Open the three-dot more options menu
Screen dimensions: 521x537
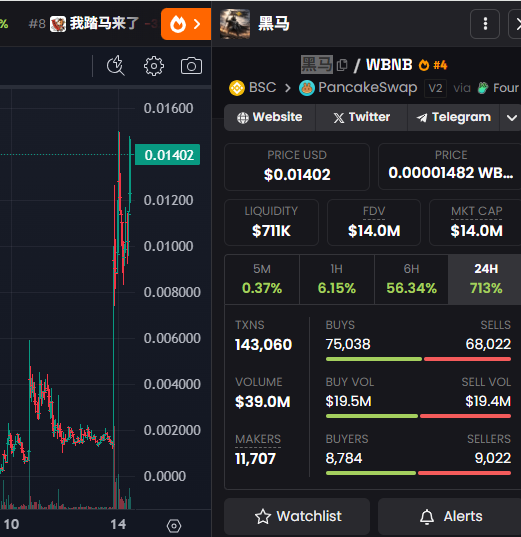point(485,24)
